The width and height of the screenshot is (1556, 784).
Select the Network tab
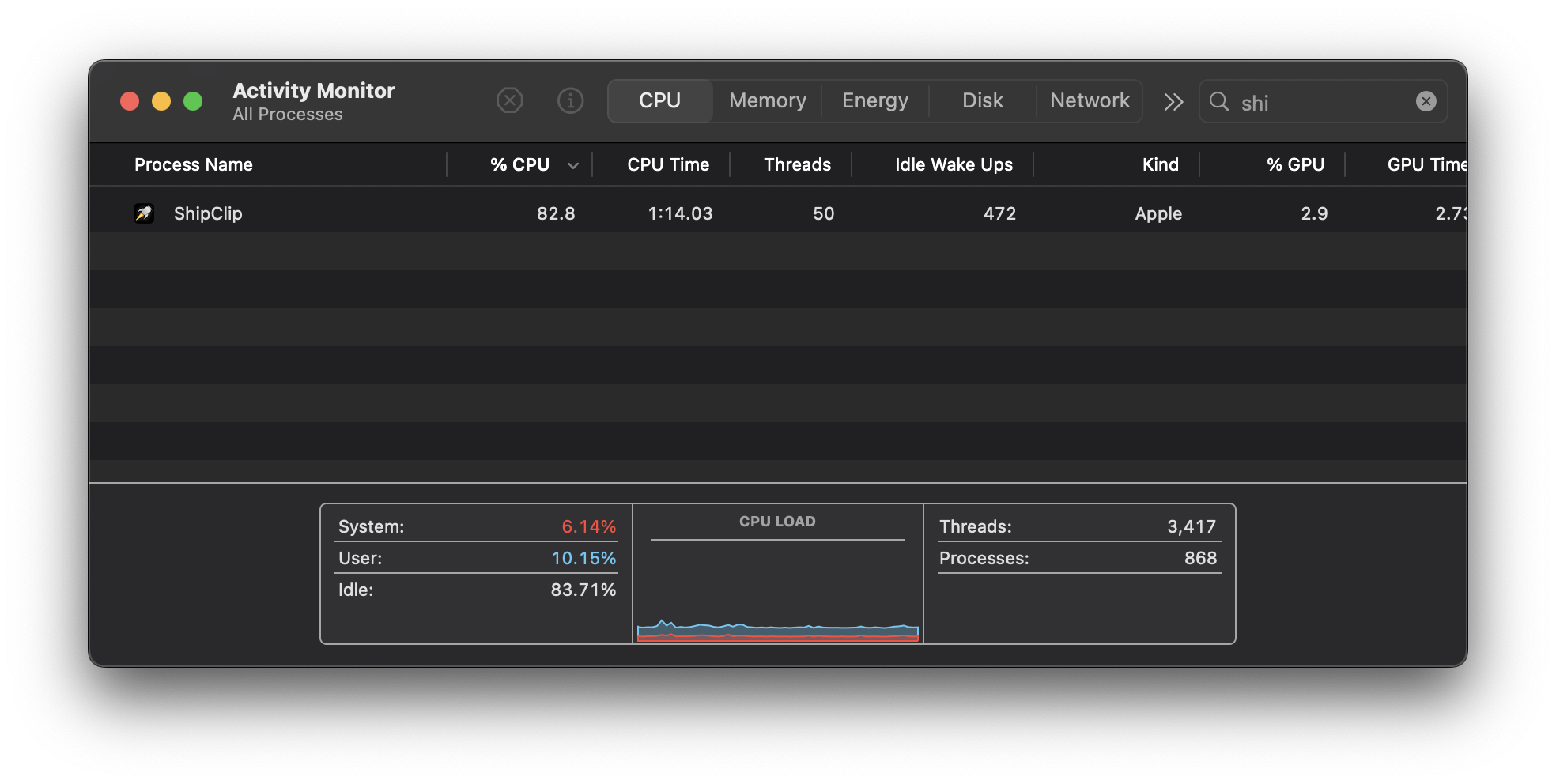(x=1090, y=101)
